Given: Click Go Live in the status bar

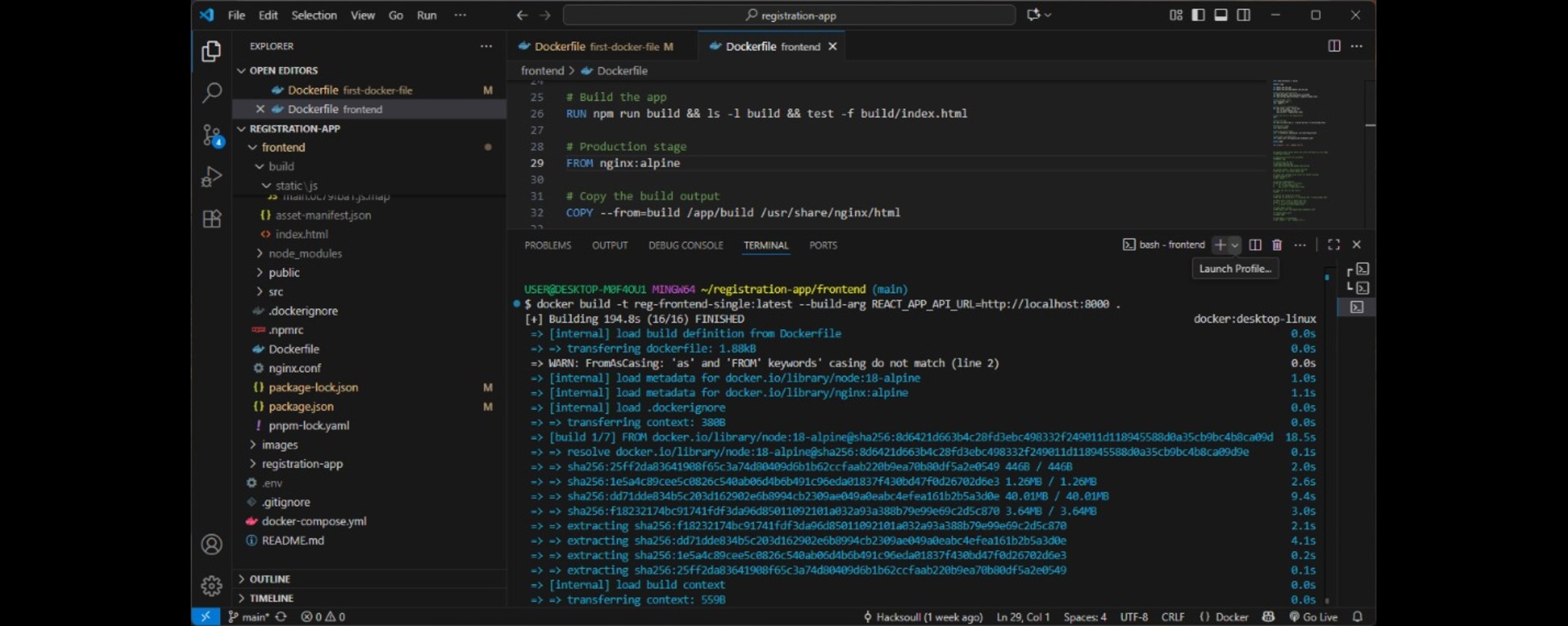Looking at the screenshot, I should [x=1313, y=617].
